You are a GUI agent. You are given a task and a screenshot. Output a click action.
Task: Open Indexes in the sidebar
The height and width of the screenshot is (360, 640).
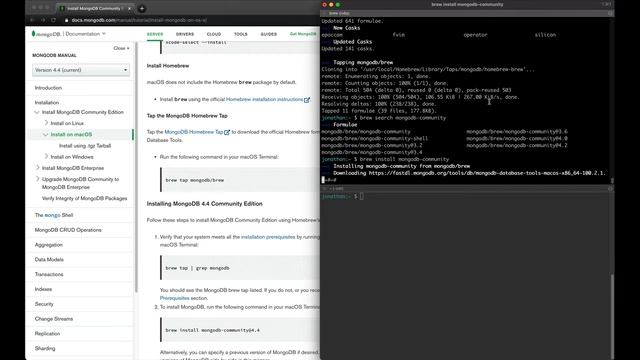(43, 289)
